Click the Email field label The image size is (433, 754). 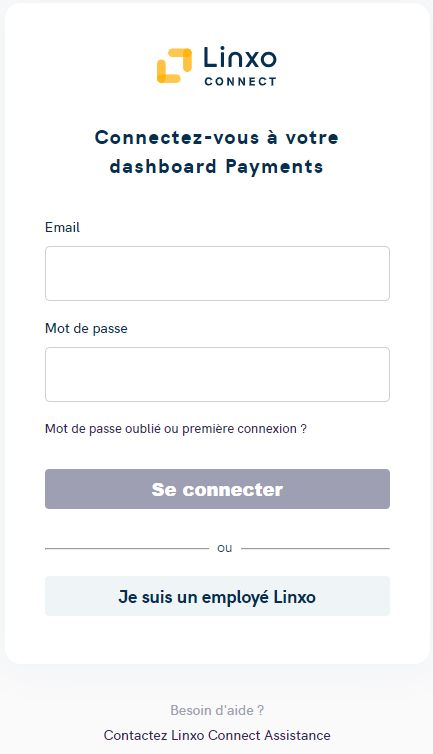[63, 227]
